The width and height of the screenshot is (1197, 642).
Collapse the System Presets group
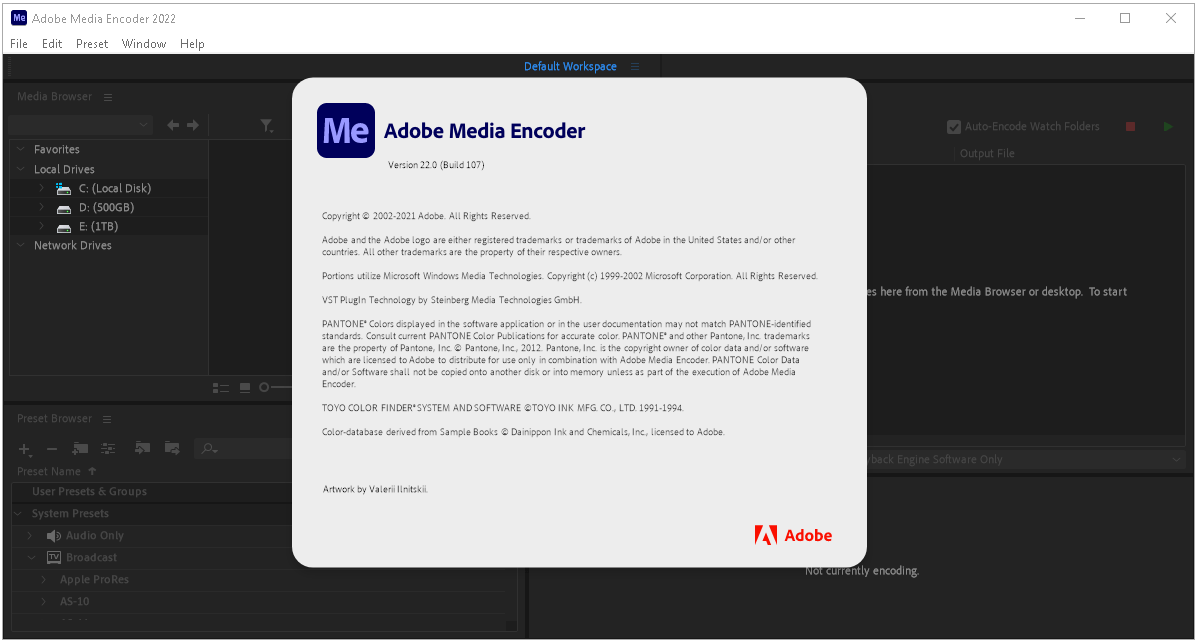click(x=19, y=514)
